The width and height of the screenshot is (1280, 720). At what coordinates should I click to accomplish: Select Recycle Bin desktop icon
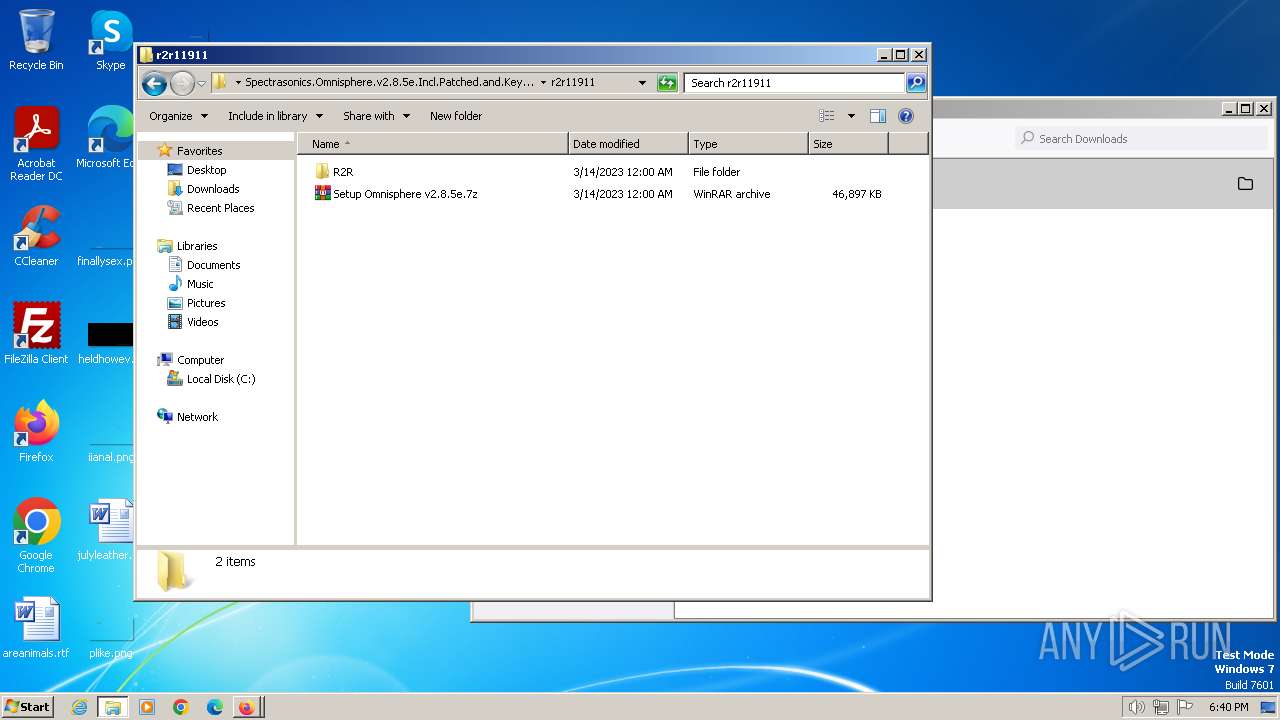tap(36, 40)
